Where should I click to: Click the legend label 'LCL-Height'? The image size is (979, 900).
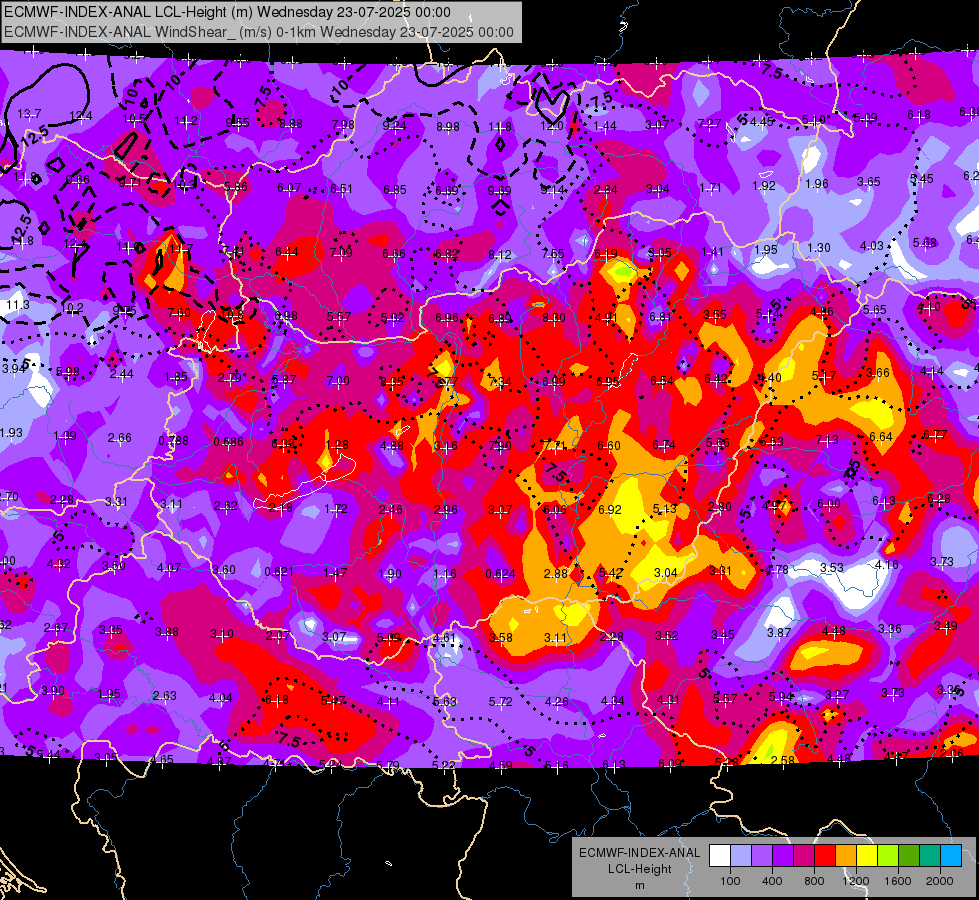click(x=639, y=869)
